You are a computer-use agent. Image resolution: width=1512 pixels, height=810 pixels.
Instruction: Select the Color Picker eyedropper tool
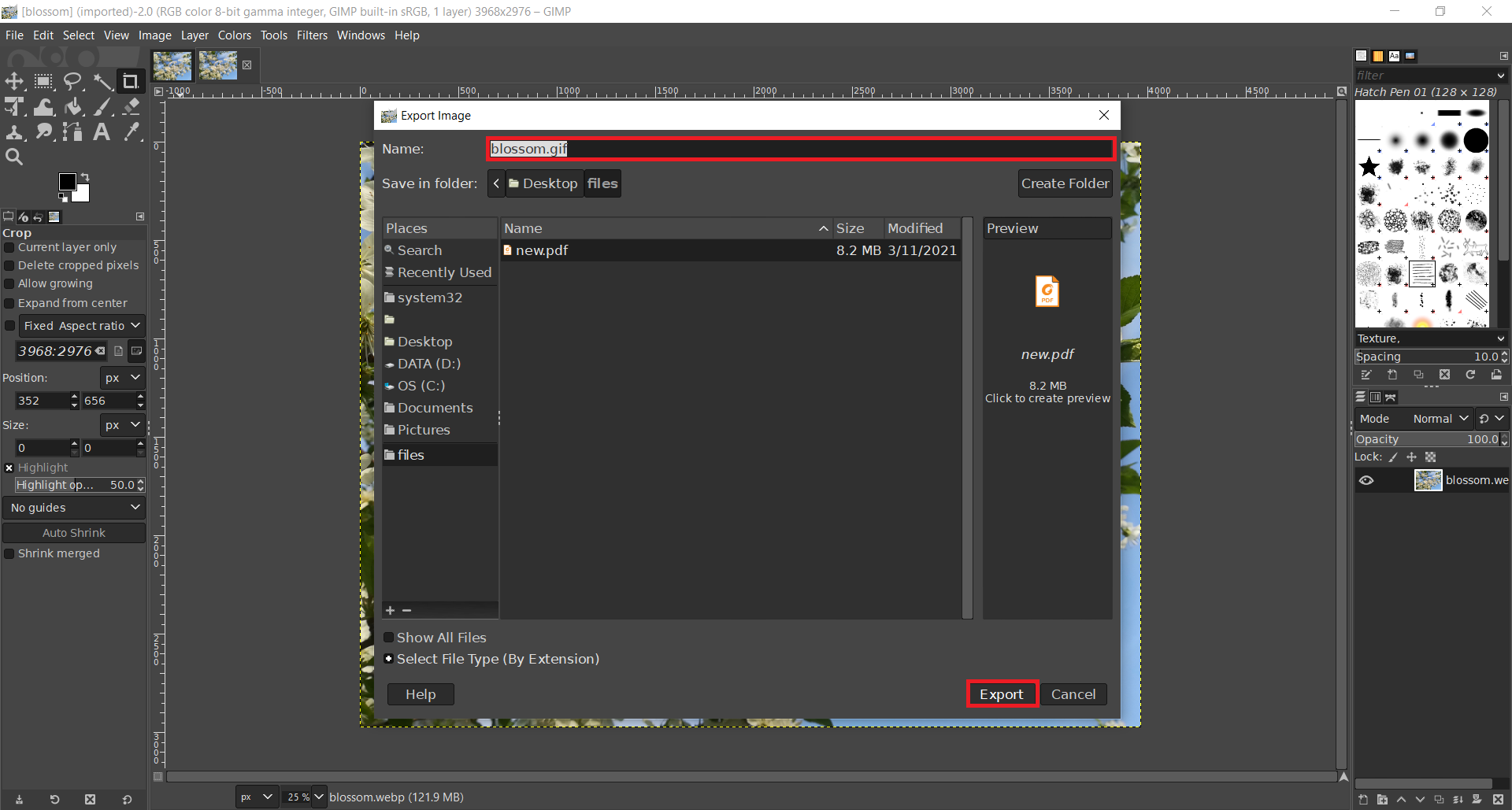coord(132,132)
